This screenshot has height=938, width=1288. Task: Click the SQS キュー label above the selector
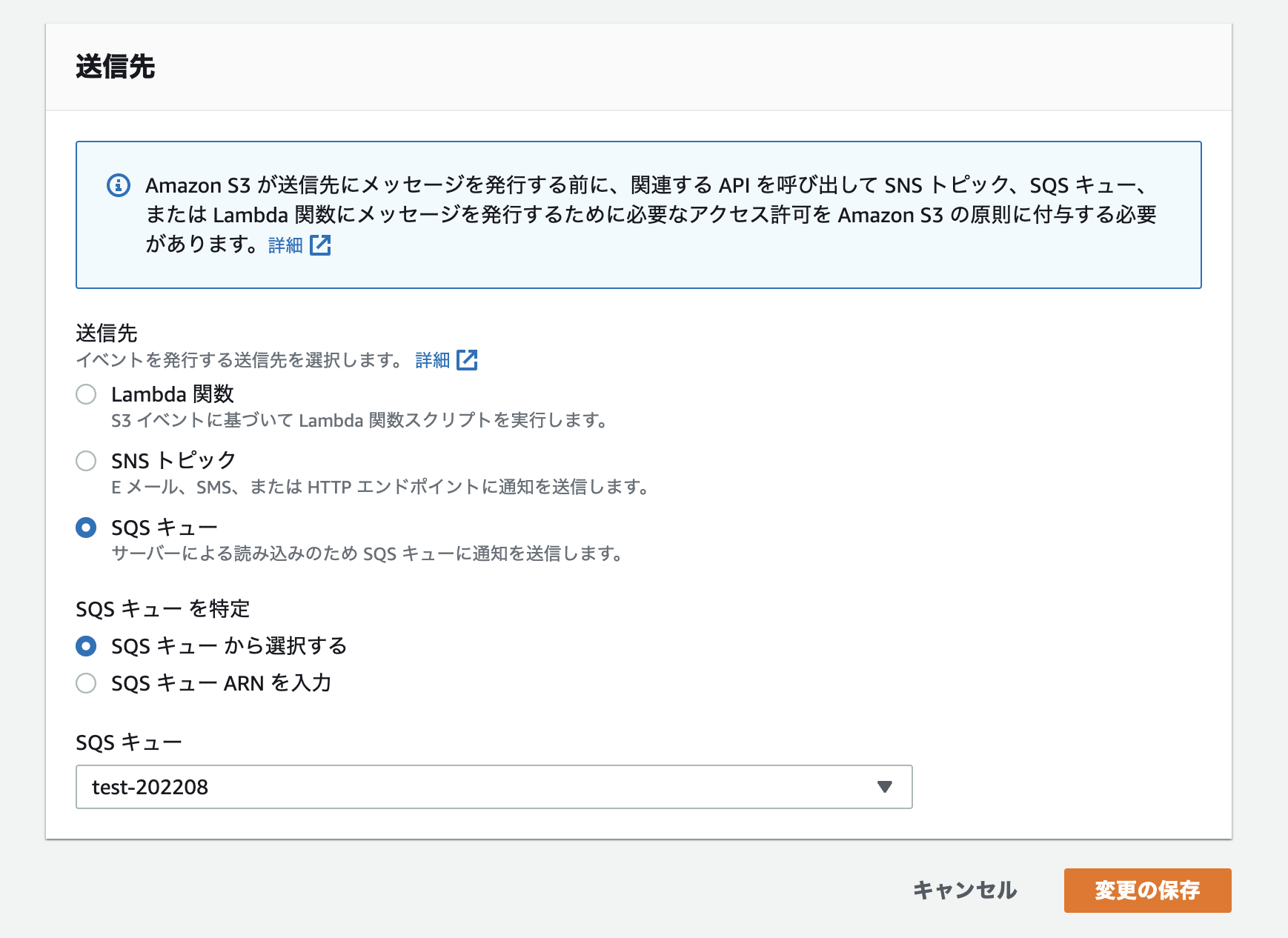coord(128,741)
